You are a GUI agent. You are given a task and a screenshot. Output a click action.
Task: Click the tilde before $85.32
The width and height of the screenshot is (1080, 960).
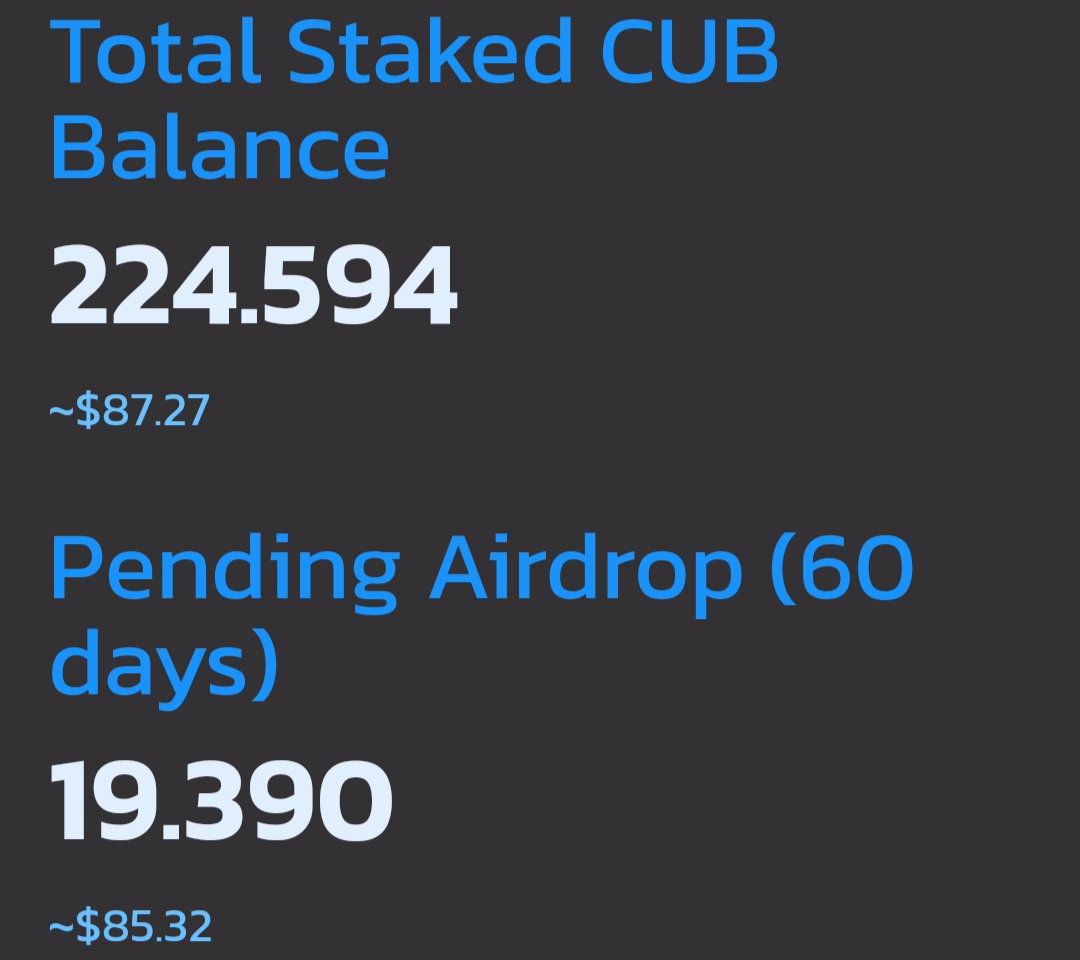(61, 926)
